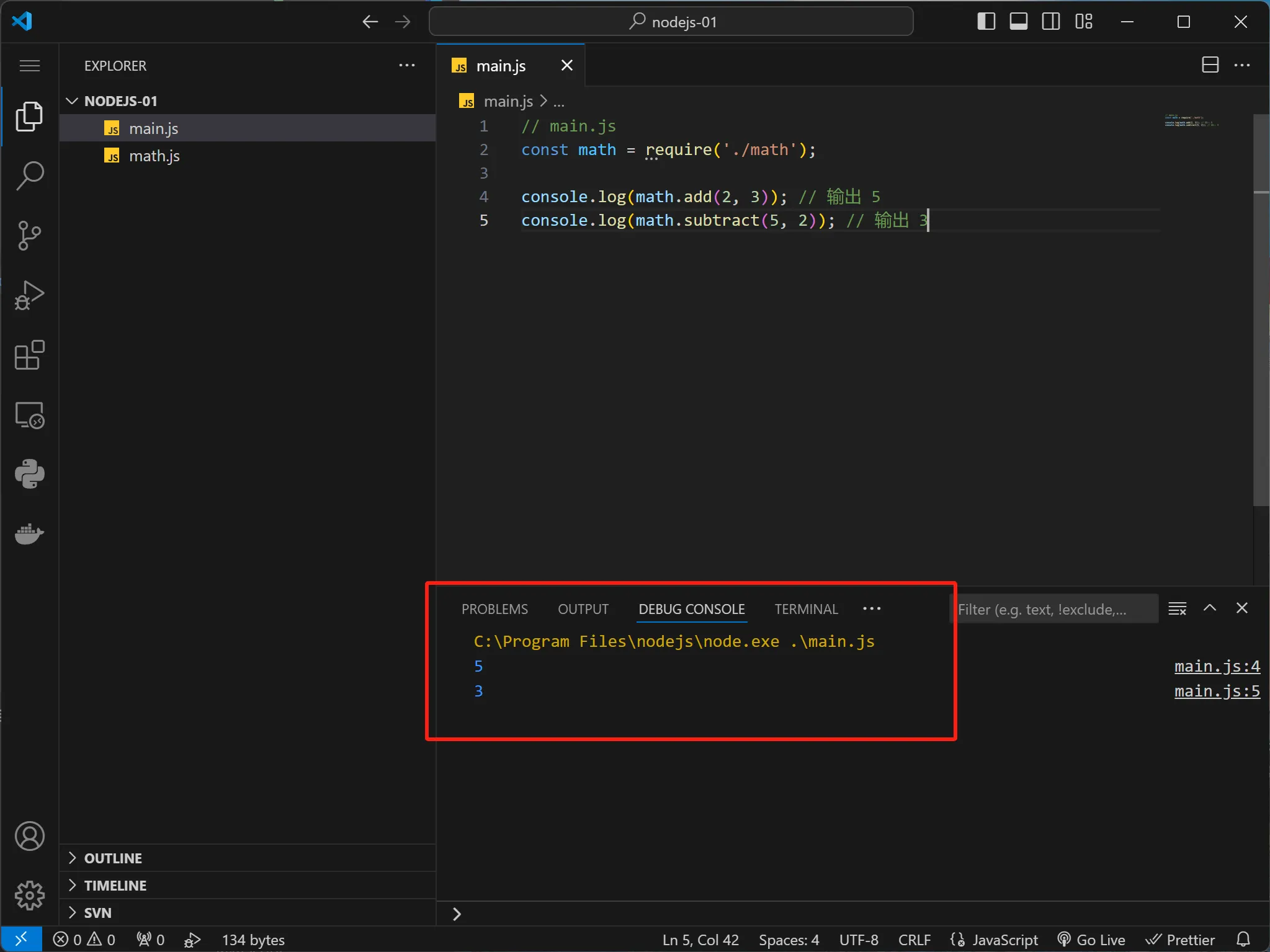This screenshot has height=952, width=1270.
Task: Change CRLF end of line sequence
Action: (914, 940)
